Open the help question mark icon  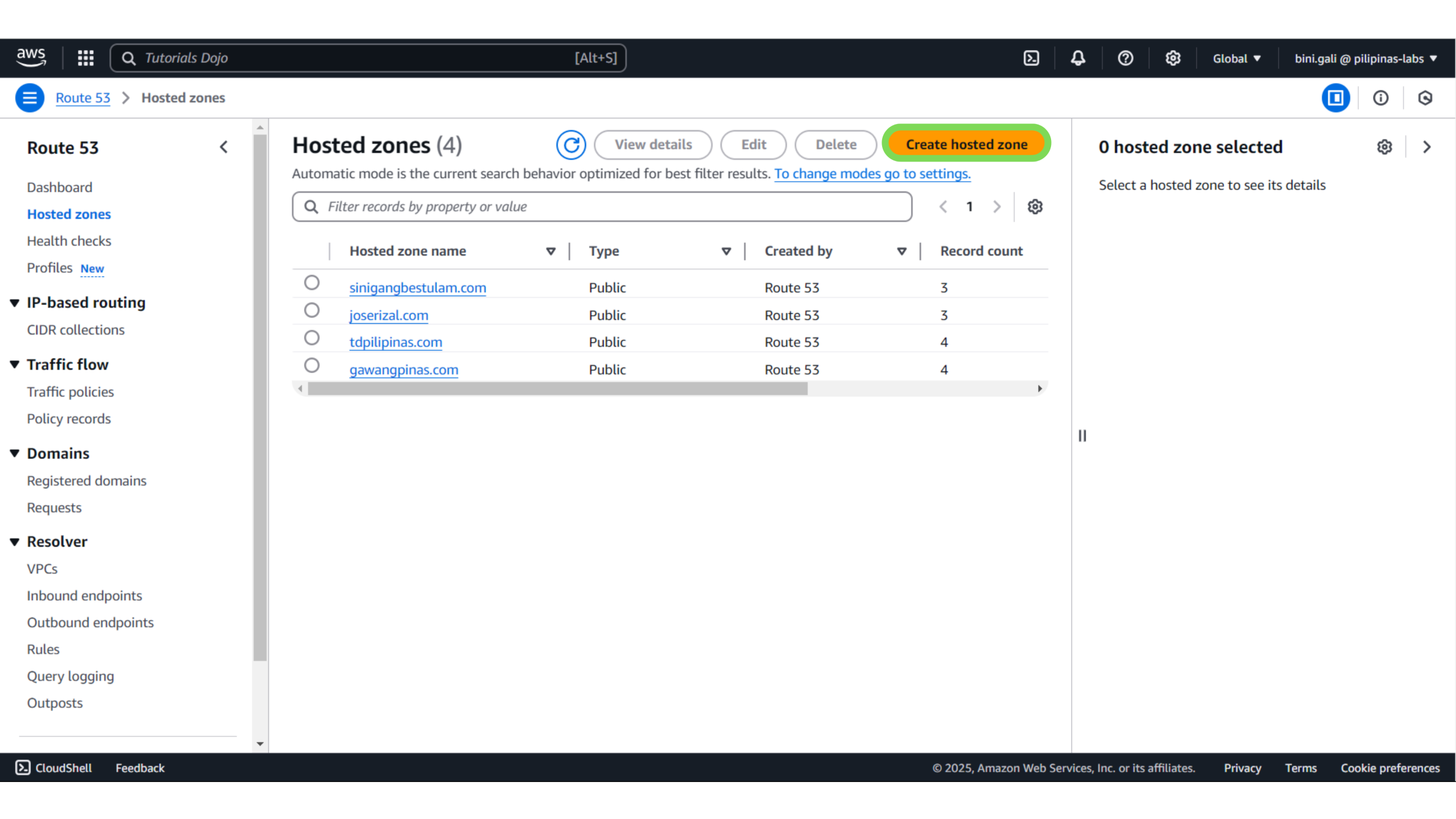pyautogui.click(x=1125, y=58)
